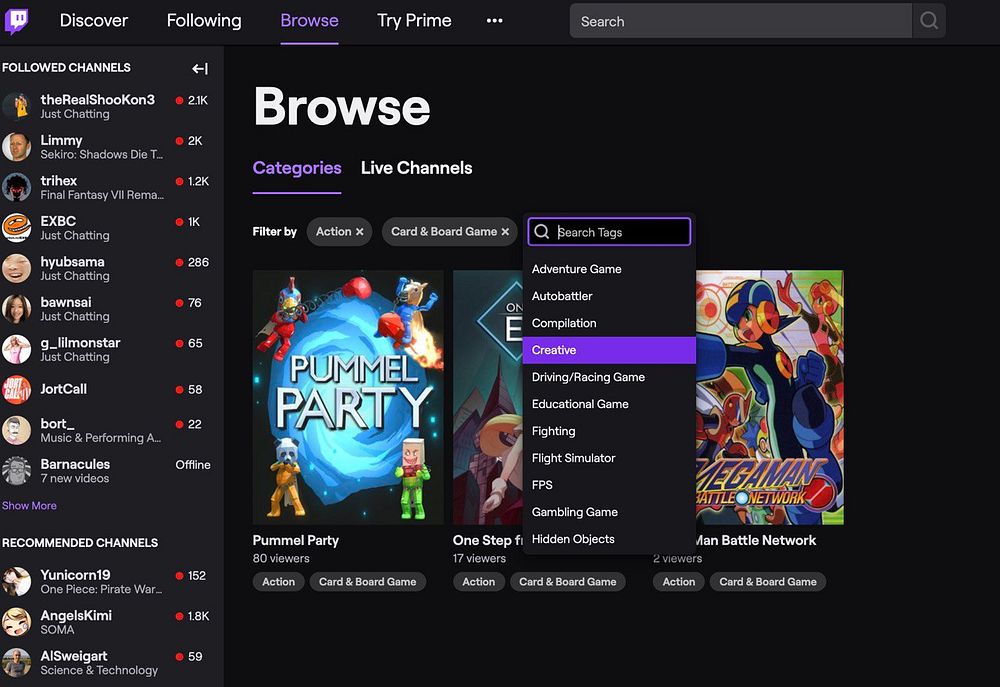The width and height of the screenshot is (1000, 687).
Task: Open theRealShooKon3 channel avatar
Action: [17, 107]
